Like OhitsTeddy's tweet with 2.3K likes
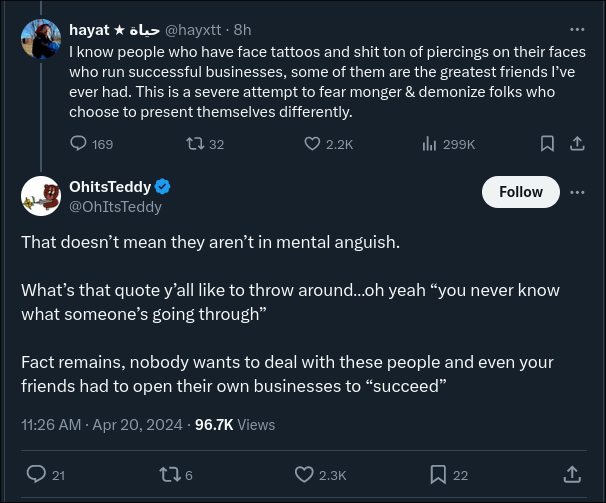Screen dimensions: 606x503 click(x=304, y=474)
